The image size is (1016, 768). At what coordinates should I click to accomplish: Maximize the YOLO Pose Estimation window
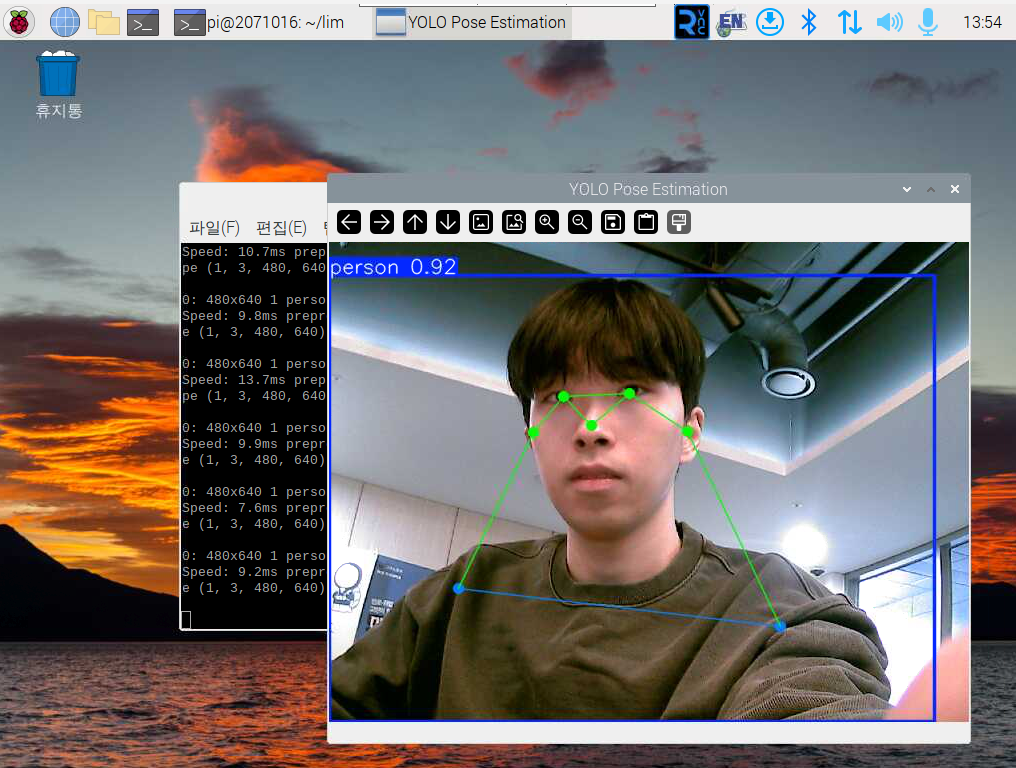pos(931,189)
